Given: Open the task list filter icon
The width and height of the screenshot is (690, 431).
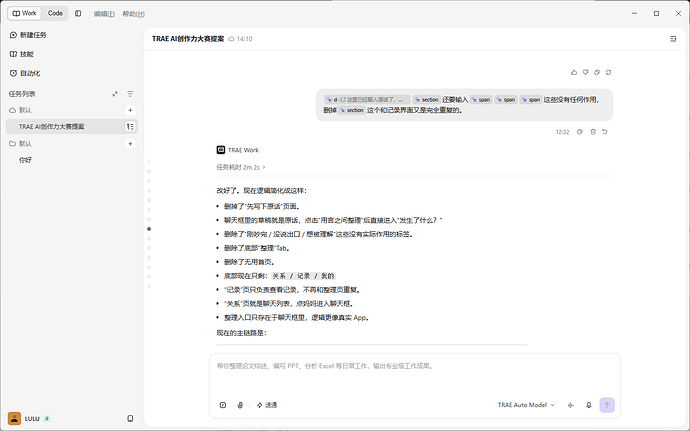Looking at the screenshot, I should pyautogui.click(x=130, y=94).
